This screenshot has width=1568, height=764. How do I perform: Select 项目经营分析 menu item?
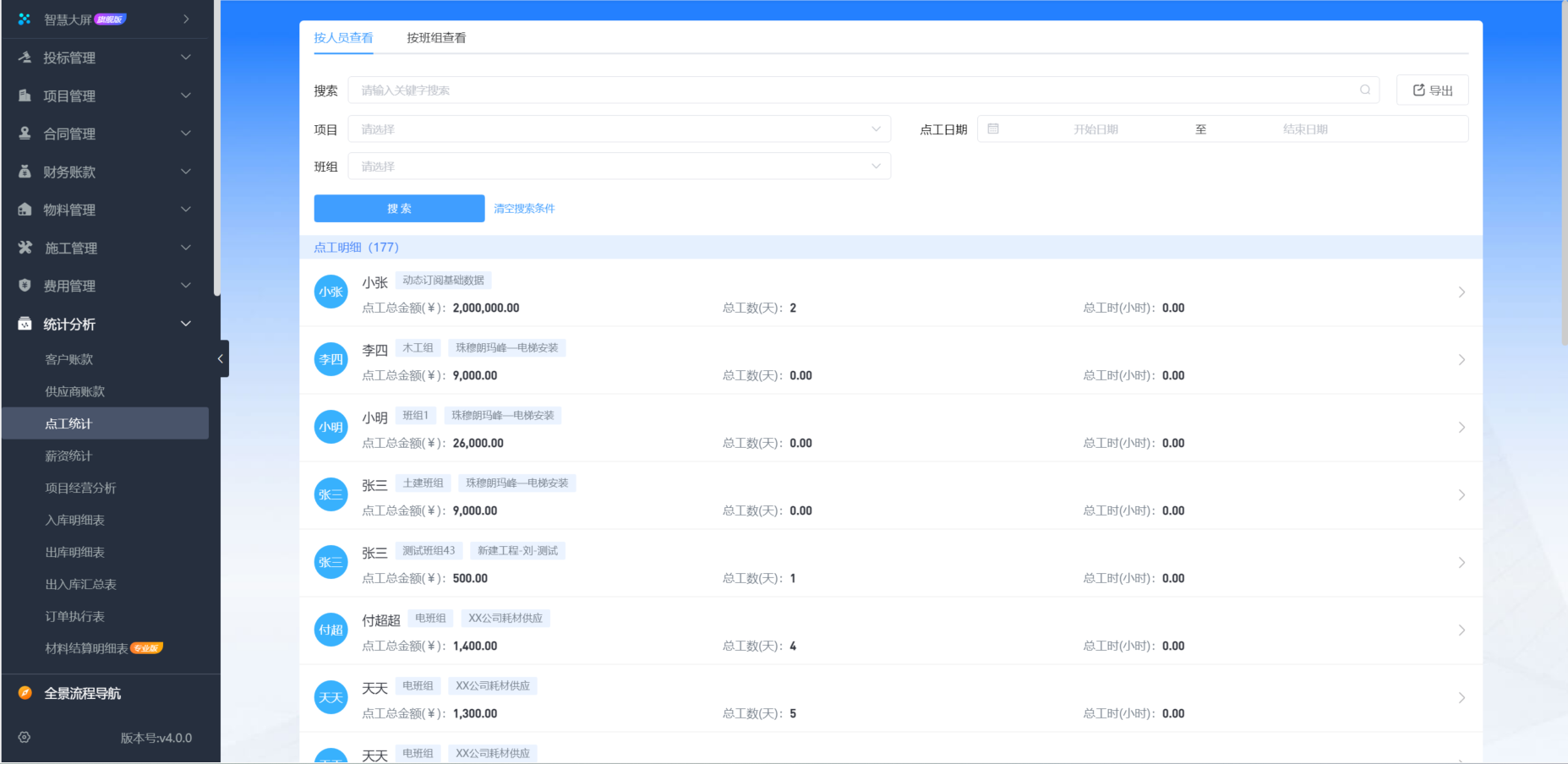tap(80, 488)
